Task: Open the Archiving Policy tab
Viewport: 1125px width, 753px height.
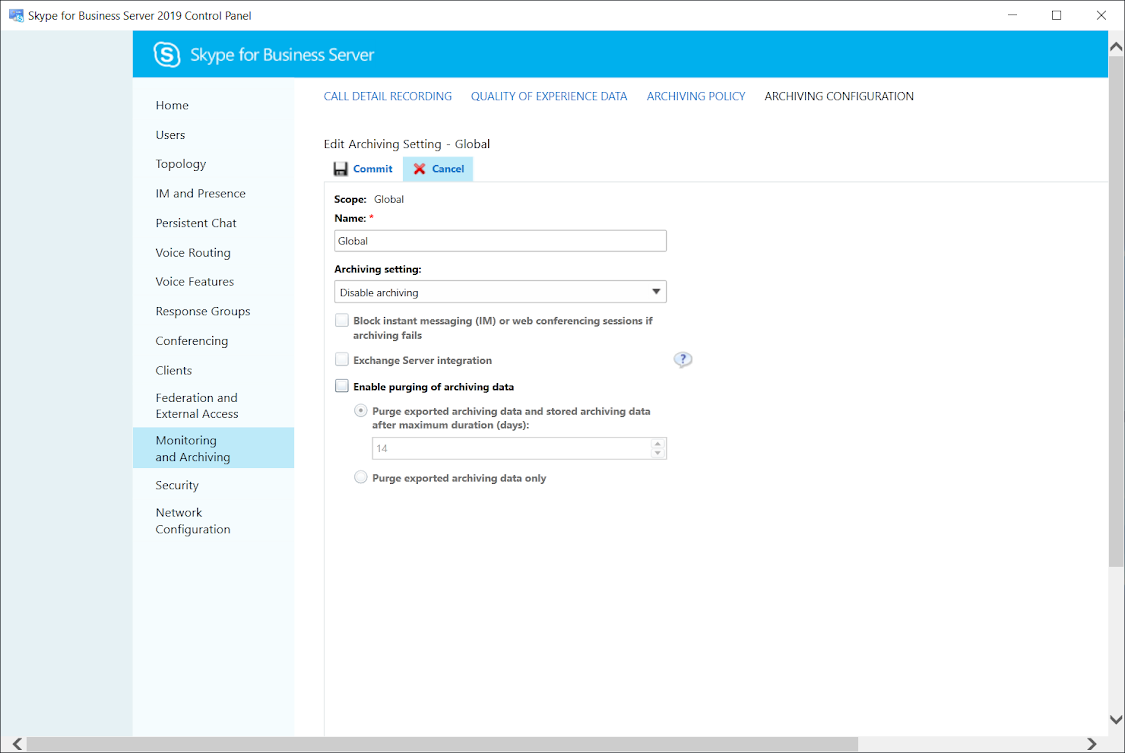Action: [x=696, y=96]
